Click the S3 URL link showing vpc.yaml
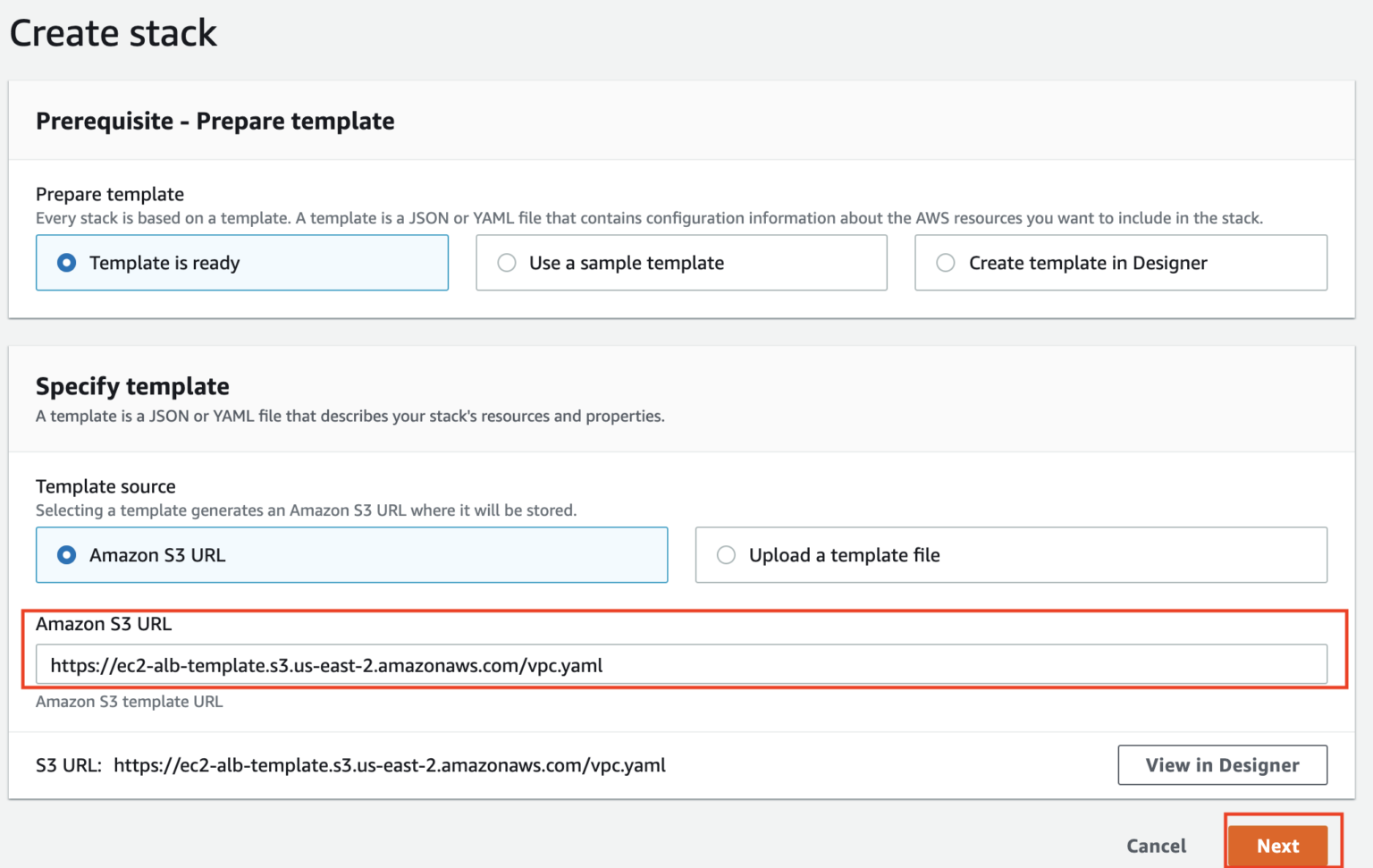Image resolution: width=1373 pixels, height=868 pixels. [389, 765]
